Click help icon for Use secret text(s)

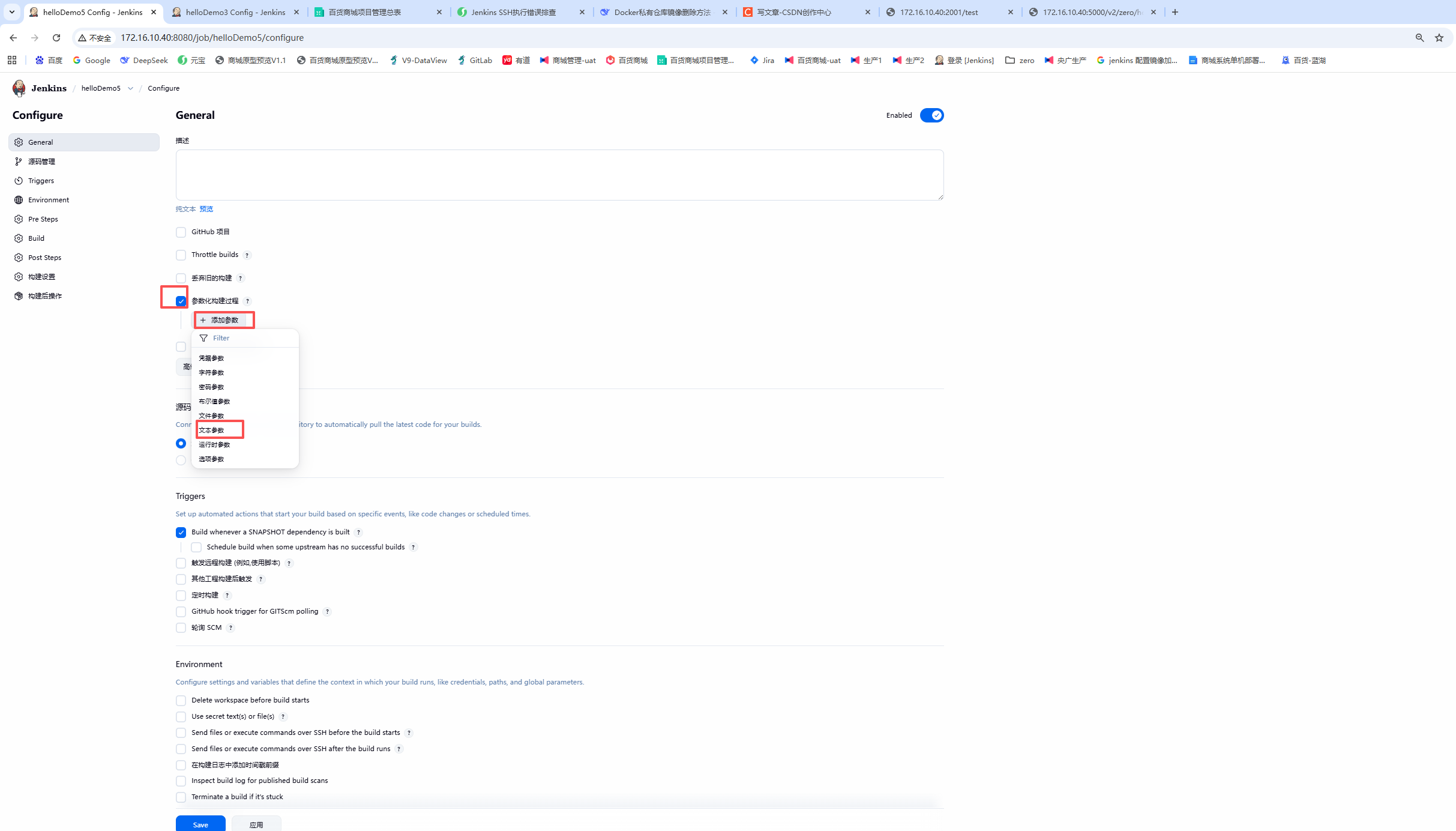(283, 716)
